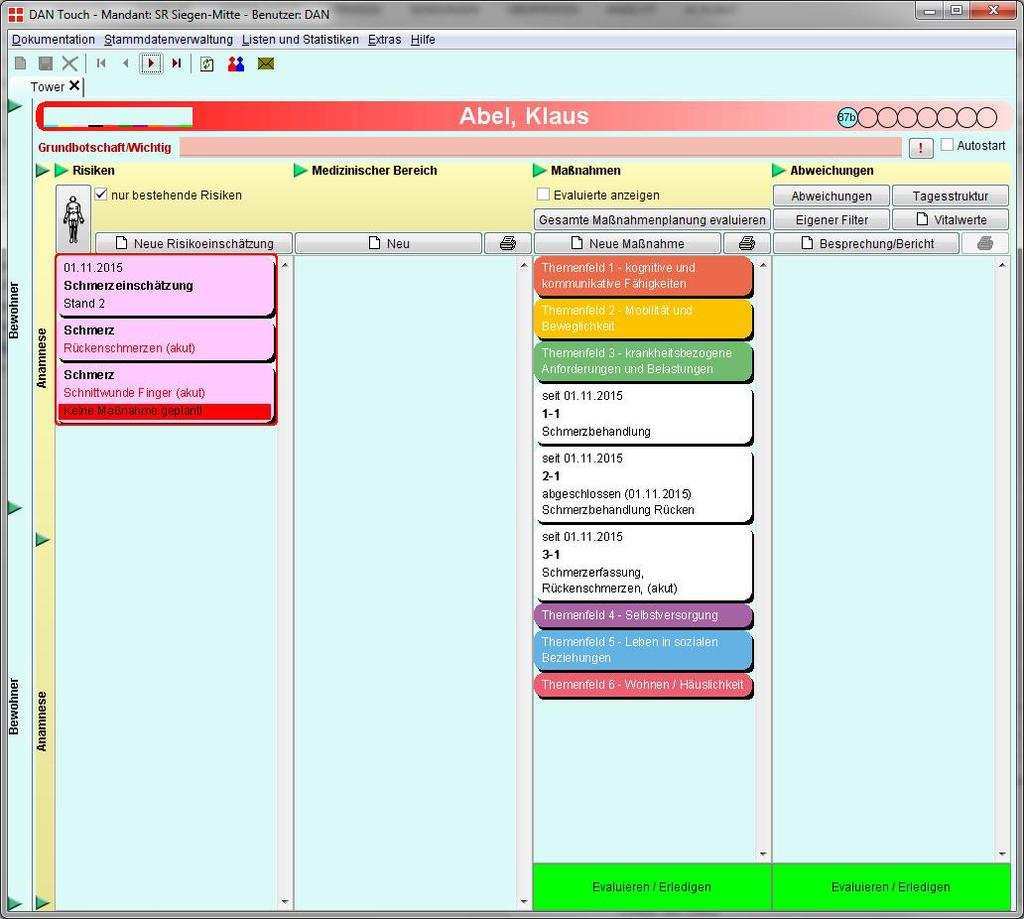Open the mail envelope icon

[265, 64]
